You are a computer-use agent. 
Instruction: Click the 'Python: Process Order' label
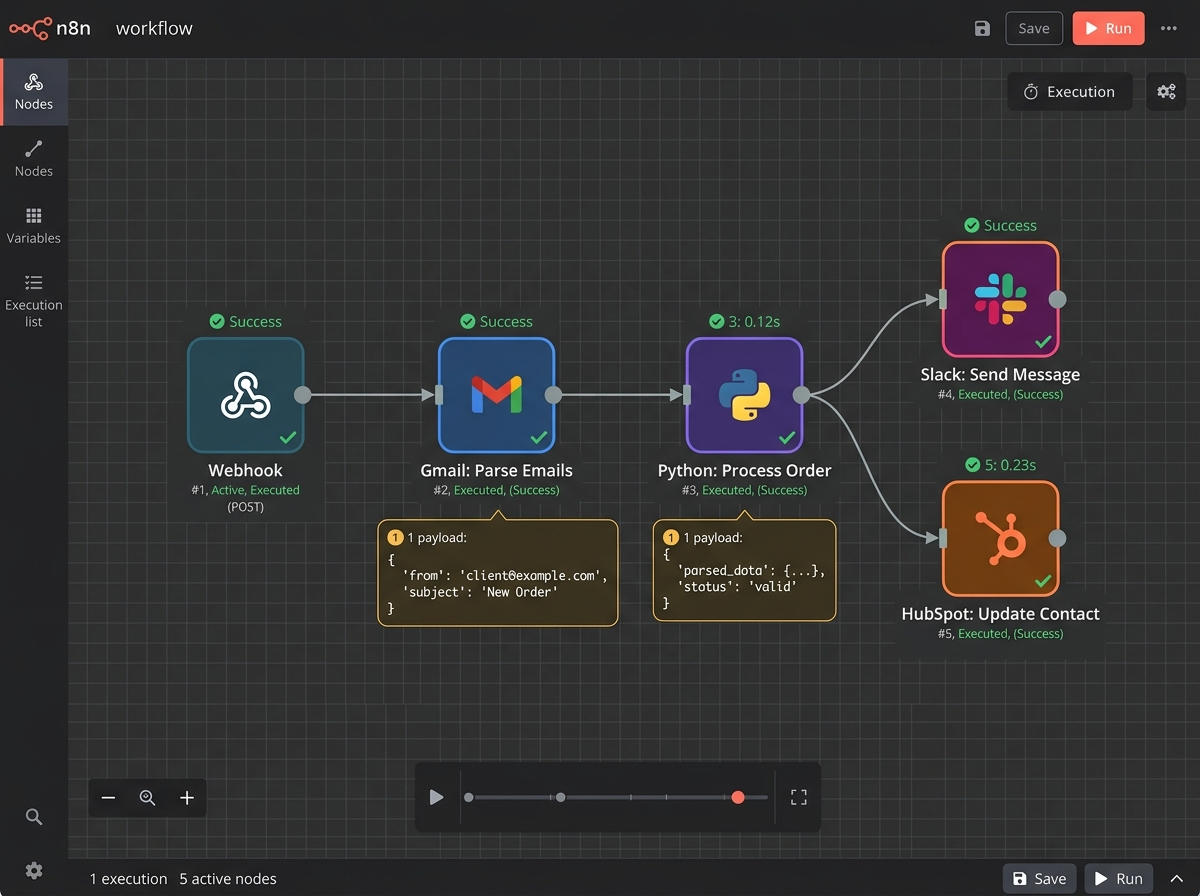[745, 470]
